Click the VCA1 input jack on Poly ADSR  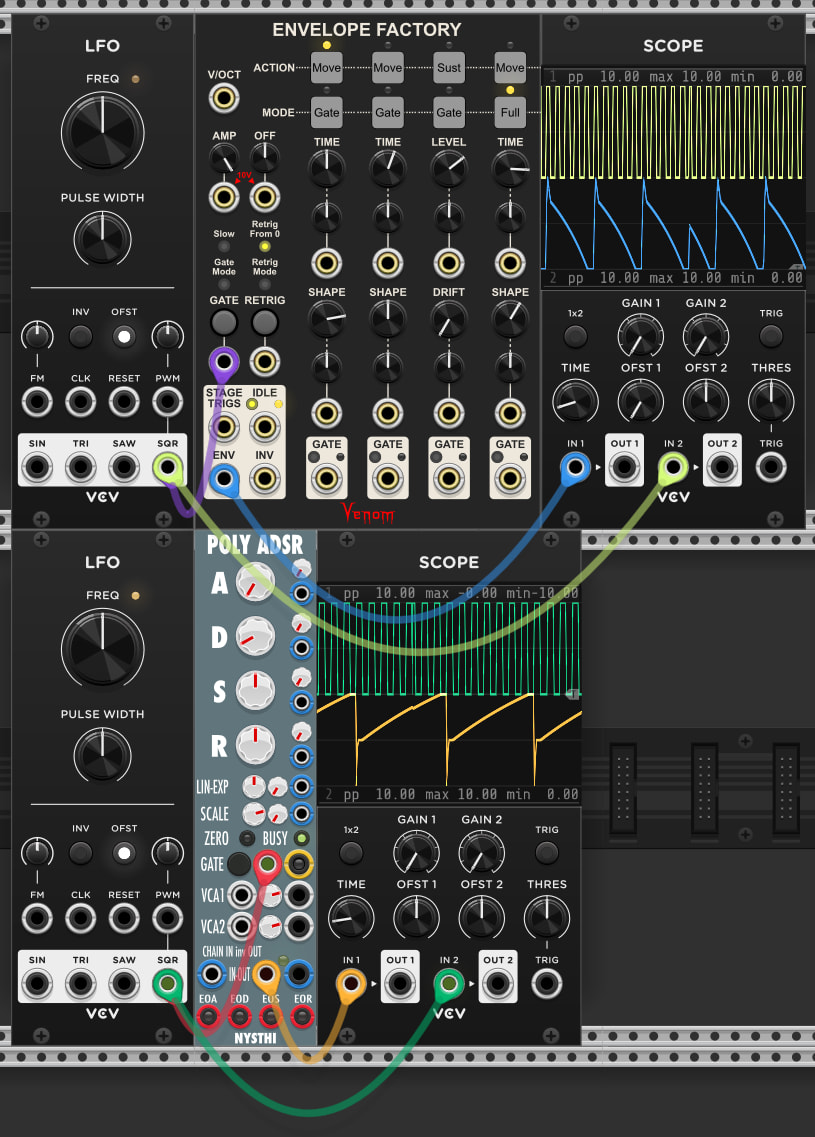(x=241, y=895)
